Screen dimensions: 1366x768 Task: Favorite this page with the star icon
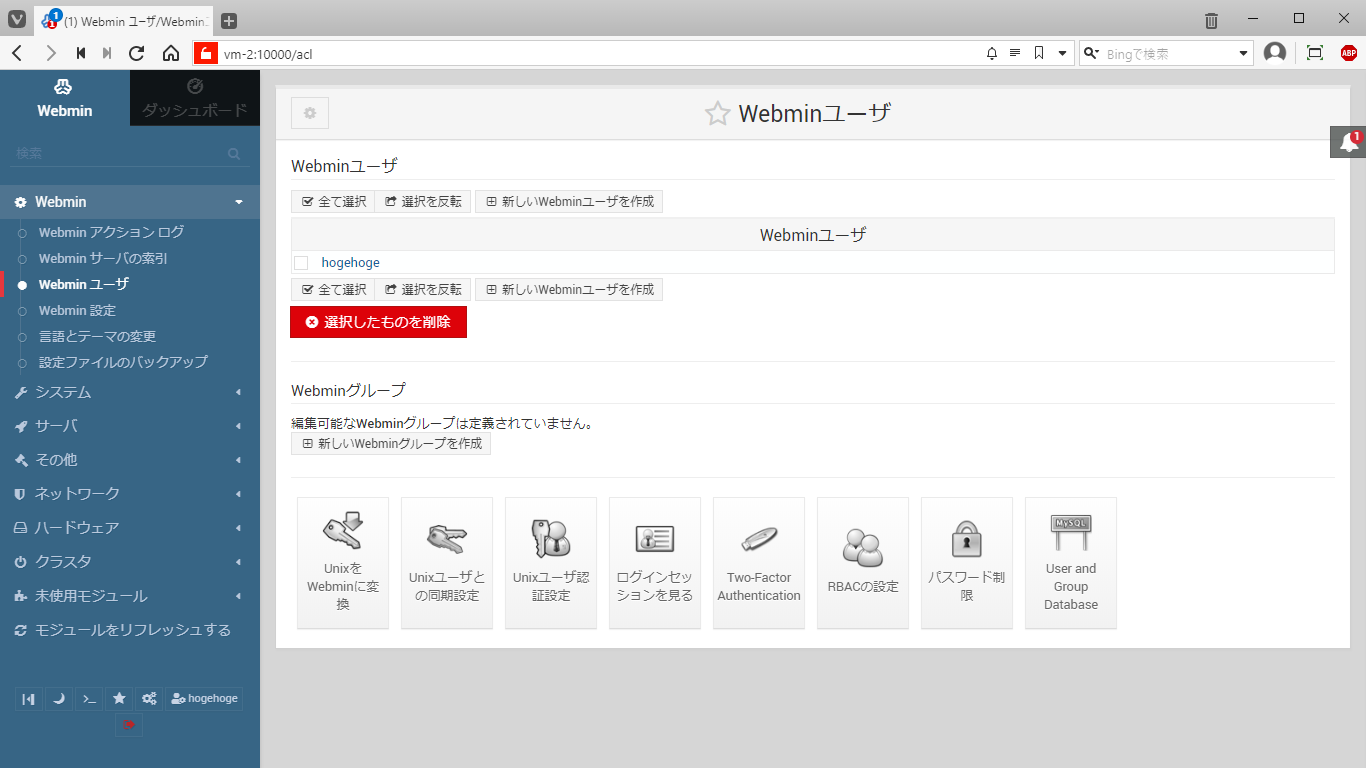(717, 114)
